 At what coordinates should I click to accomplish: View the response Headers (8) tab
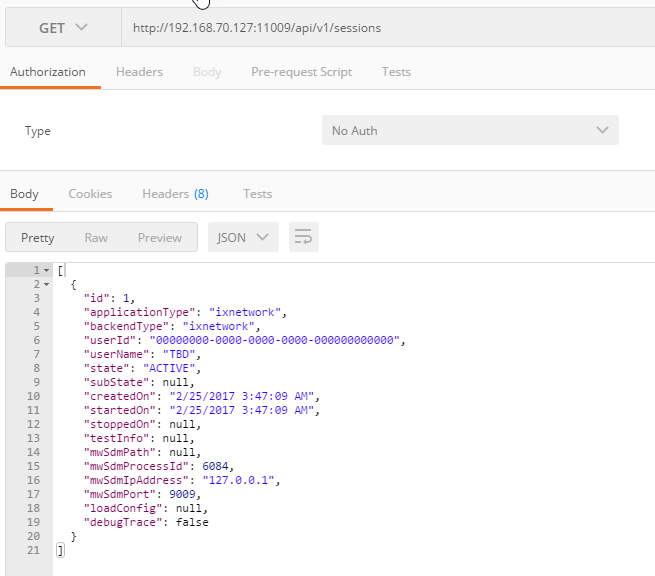[x=175, y=194]
